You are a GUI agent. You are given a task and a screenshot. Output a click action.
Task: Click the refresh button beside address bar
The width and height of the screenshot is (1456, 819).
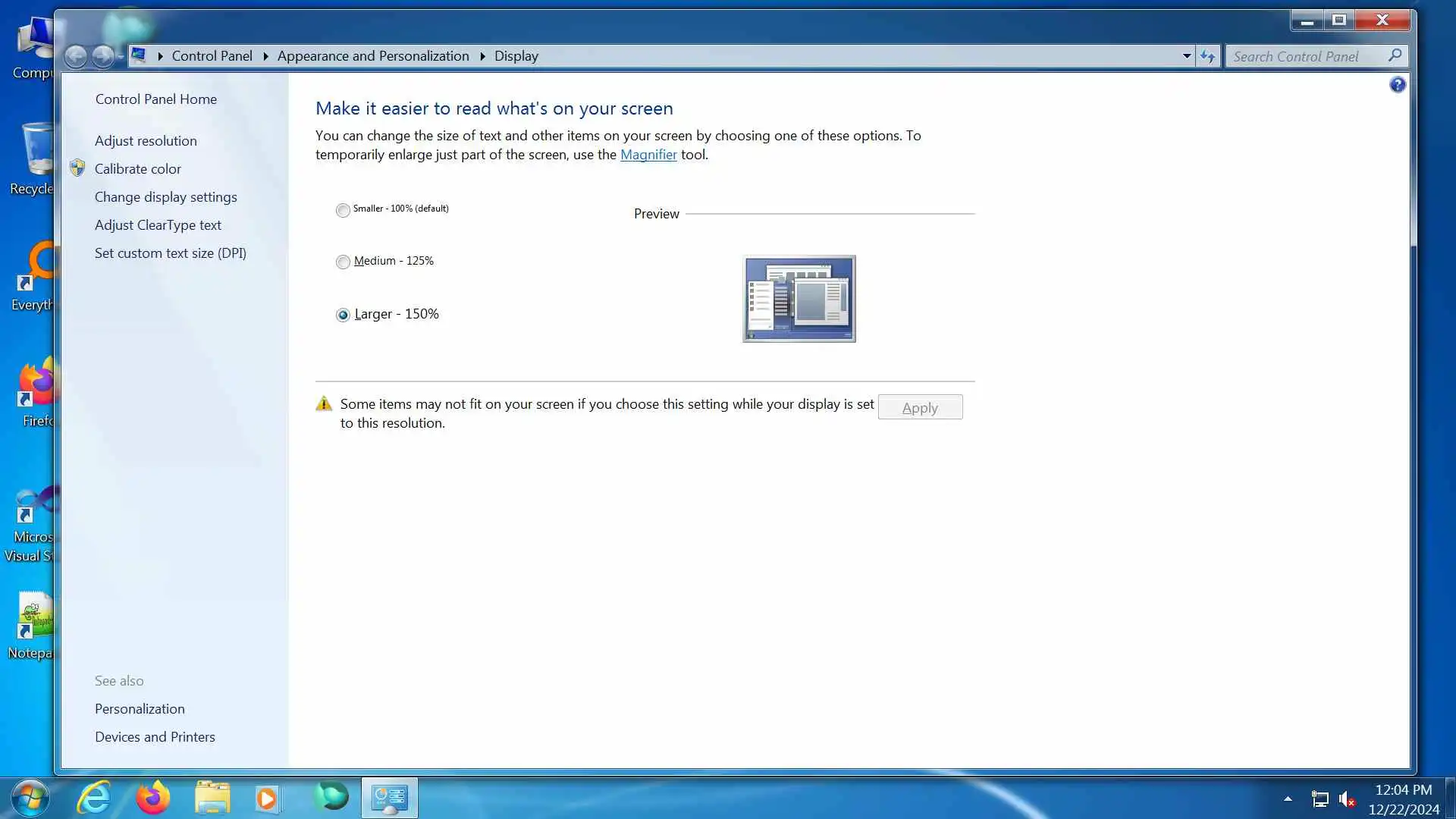pyautogui.click(x=1207, y=56)
